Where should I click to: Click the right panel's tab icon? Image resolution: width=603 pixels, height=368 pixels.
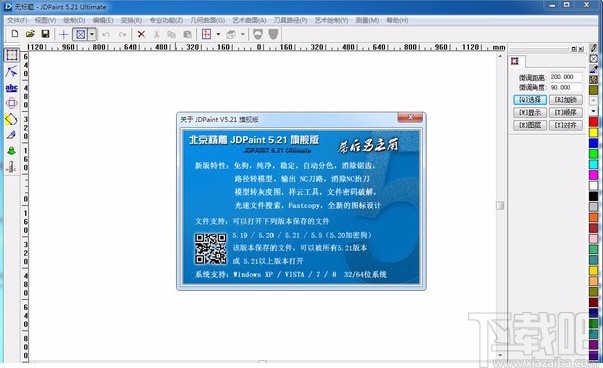515,61
